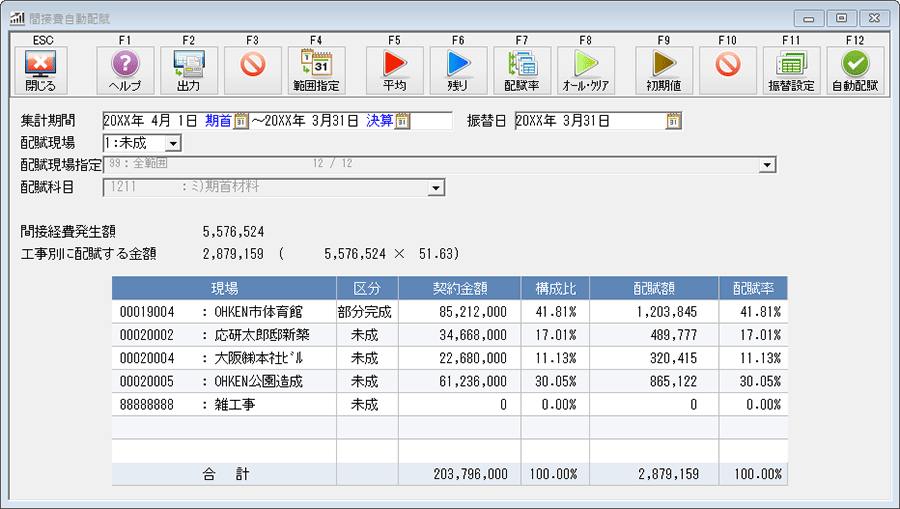Screen dimensions: 900x509
Task: Open calendar icon beside 期首 start date
Action: click(241, 121)
